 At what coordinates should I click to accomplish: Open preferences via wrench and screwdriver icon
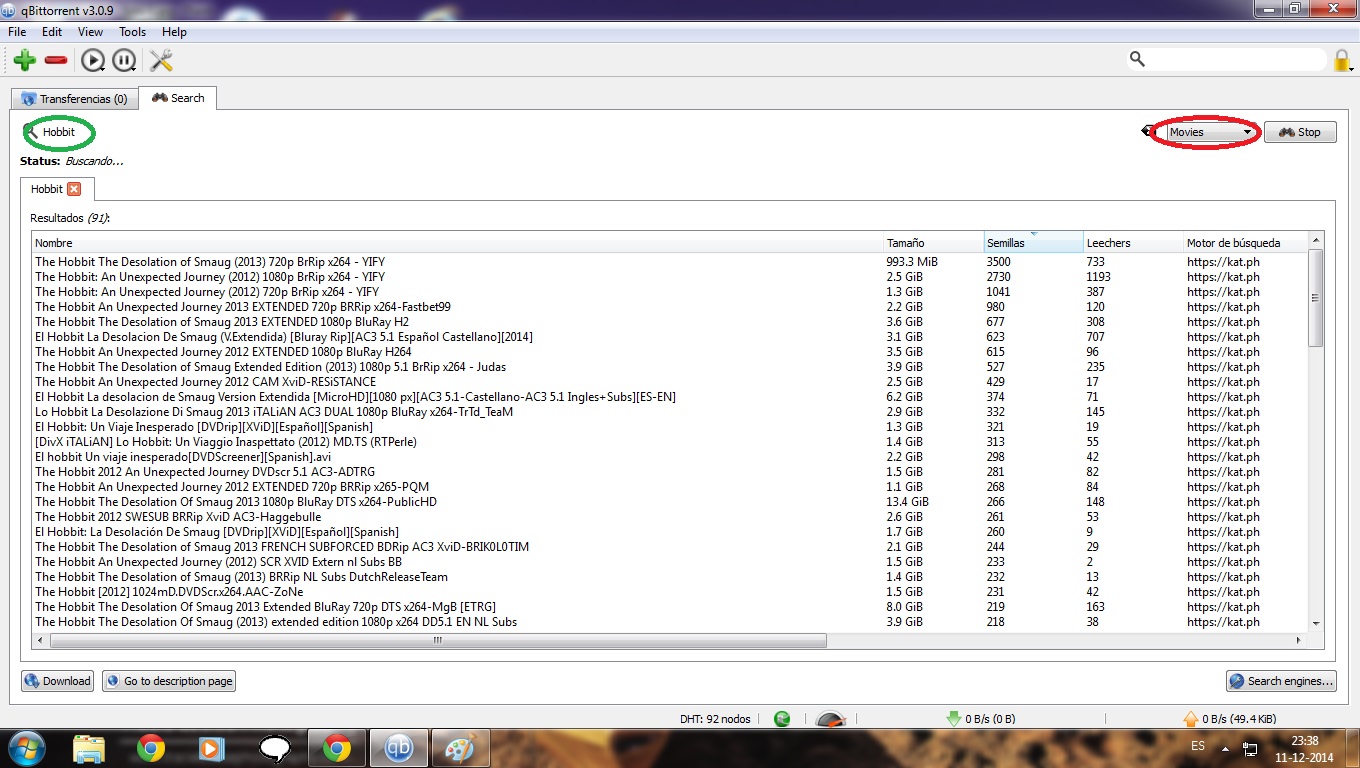(161, 60)
